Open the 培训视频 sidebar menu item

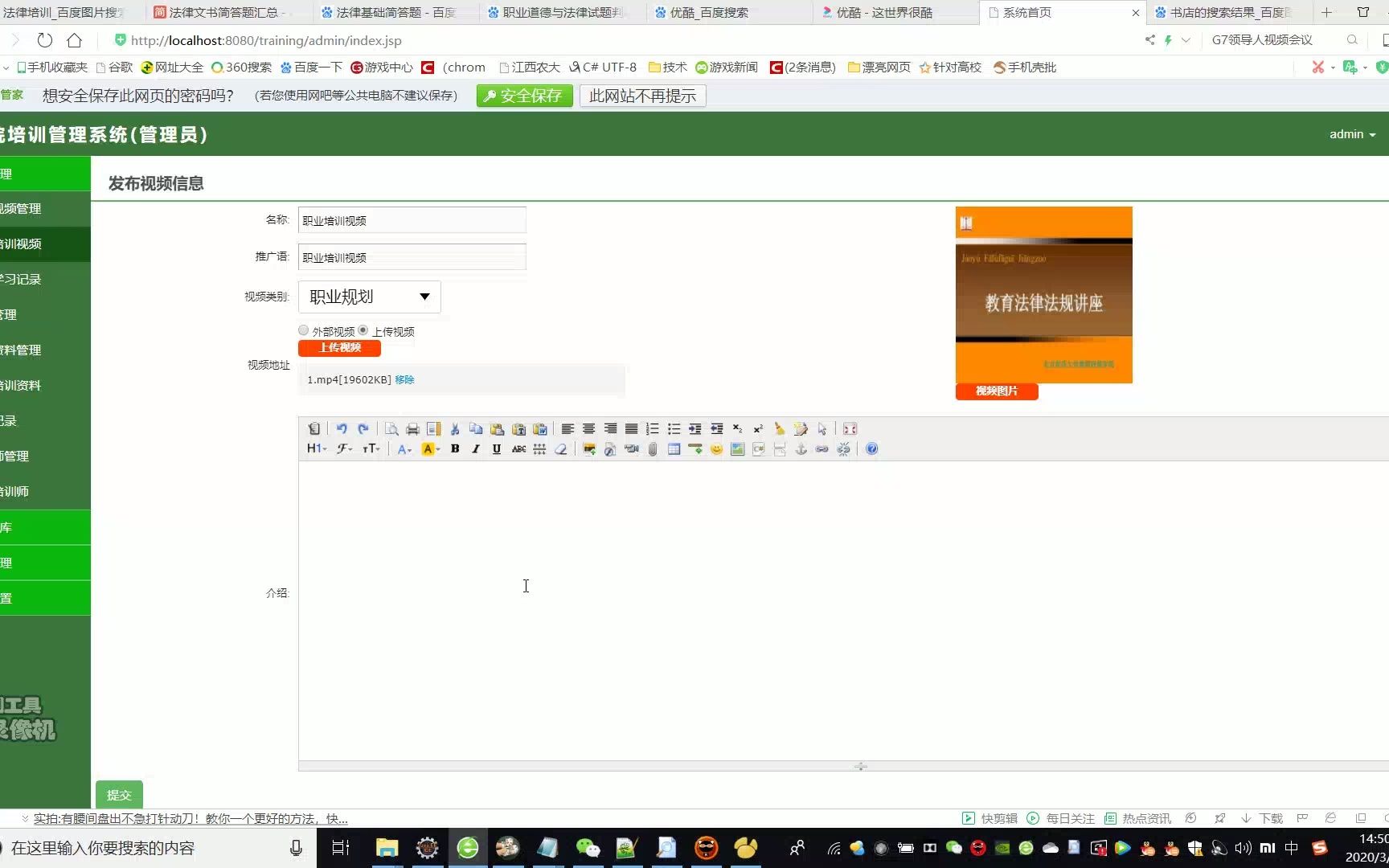24,244
